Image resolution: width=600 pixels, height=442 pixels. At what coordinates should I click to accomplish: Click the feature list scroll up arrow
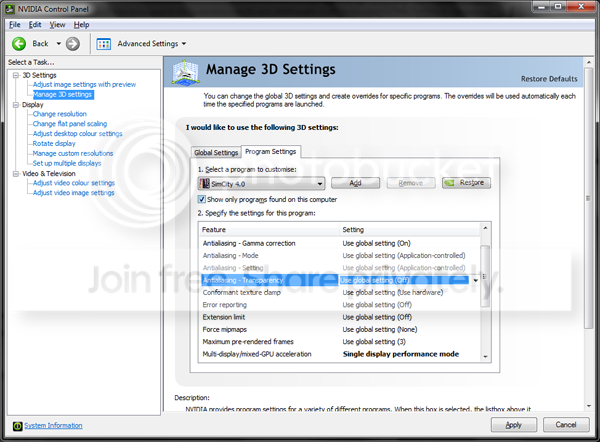click(485, 228)
